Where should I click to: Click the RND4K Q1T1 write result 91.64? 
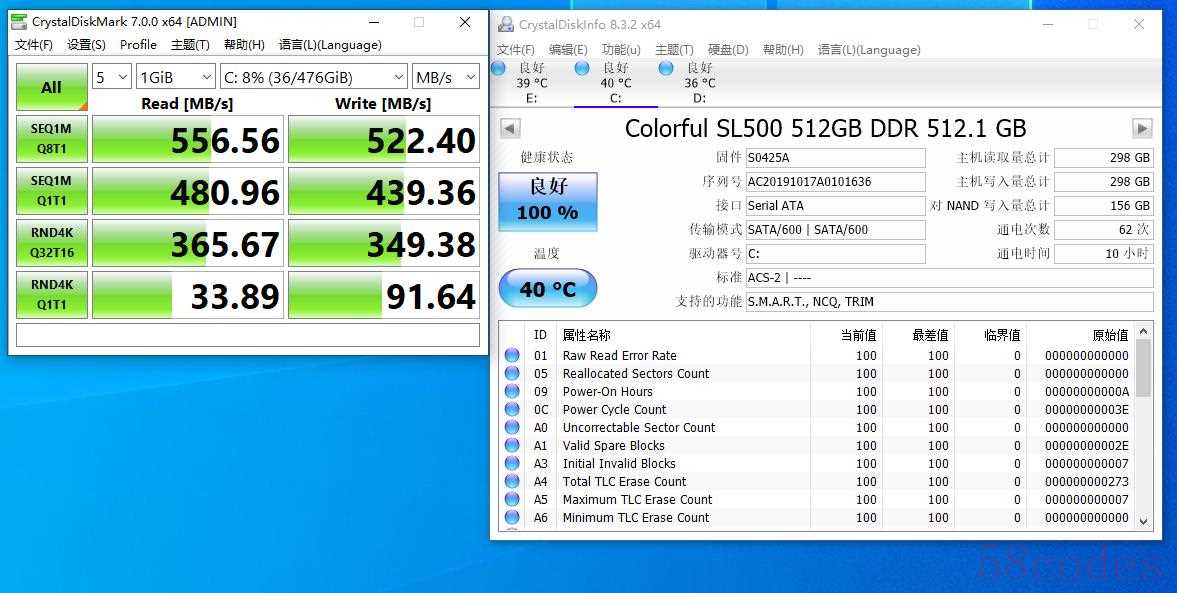[384, 295]
